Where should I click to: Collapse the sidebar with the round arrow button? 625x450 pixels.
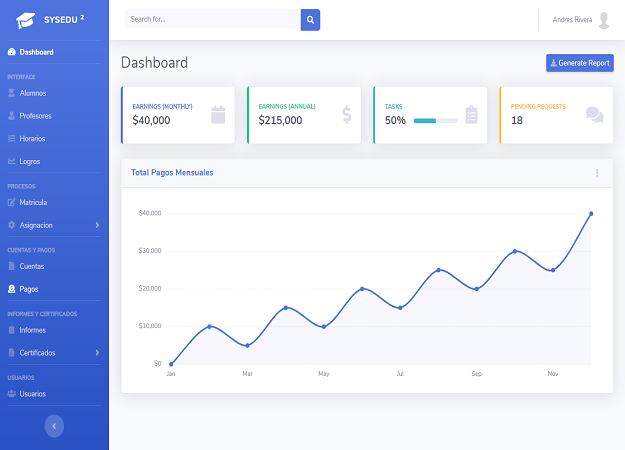pyautogui.click(x=54, y=426)
